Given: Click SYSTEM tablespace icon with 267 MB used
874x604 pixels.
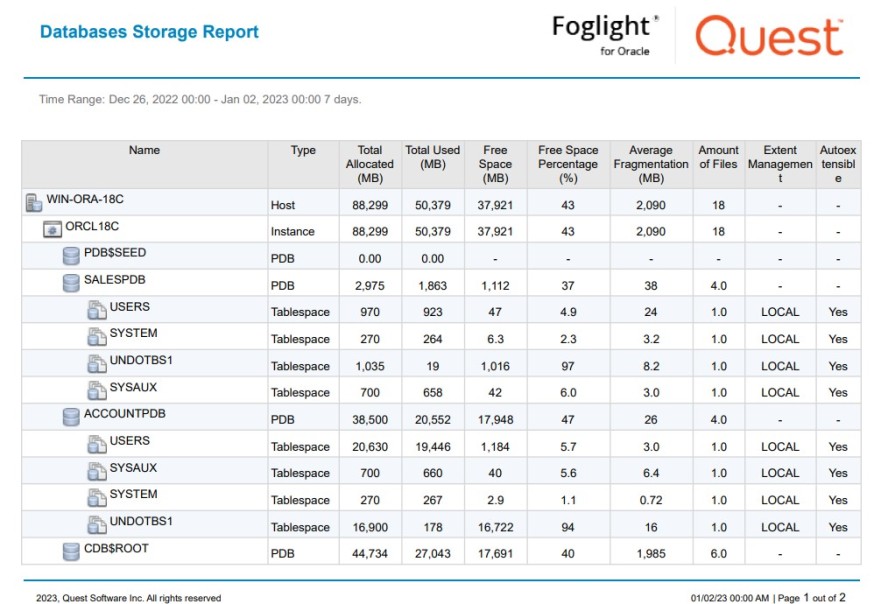Looking at the screenshot, I should click(97, 498).
